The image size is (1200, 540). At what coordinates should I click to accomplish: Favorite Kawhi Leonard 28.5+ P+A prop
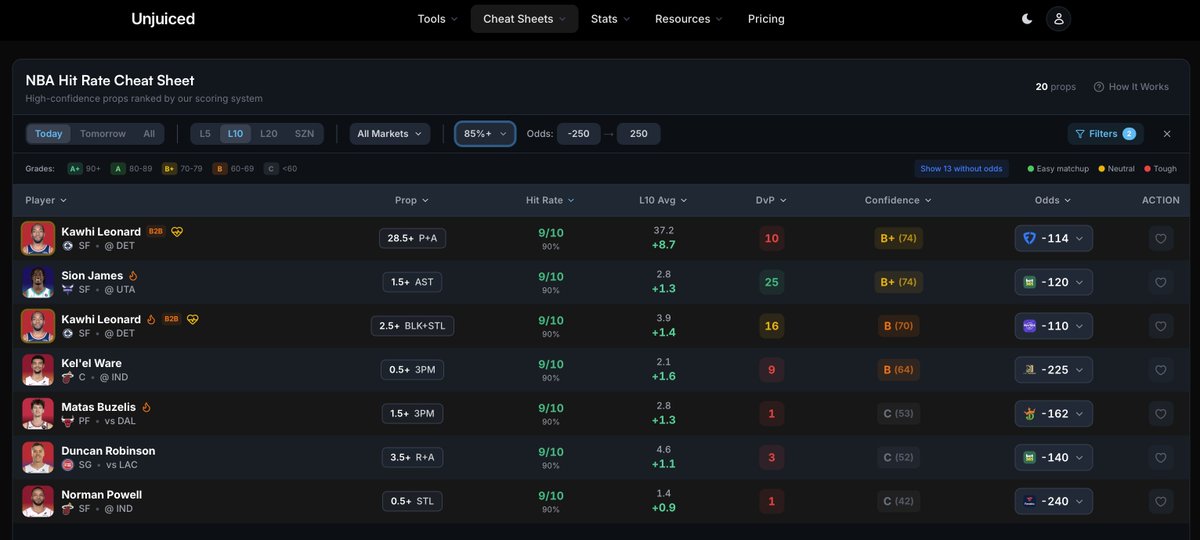click(x=1160, y=239)
